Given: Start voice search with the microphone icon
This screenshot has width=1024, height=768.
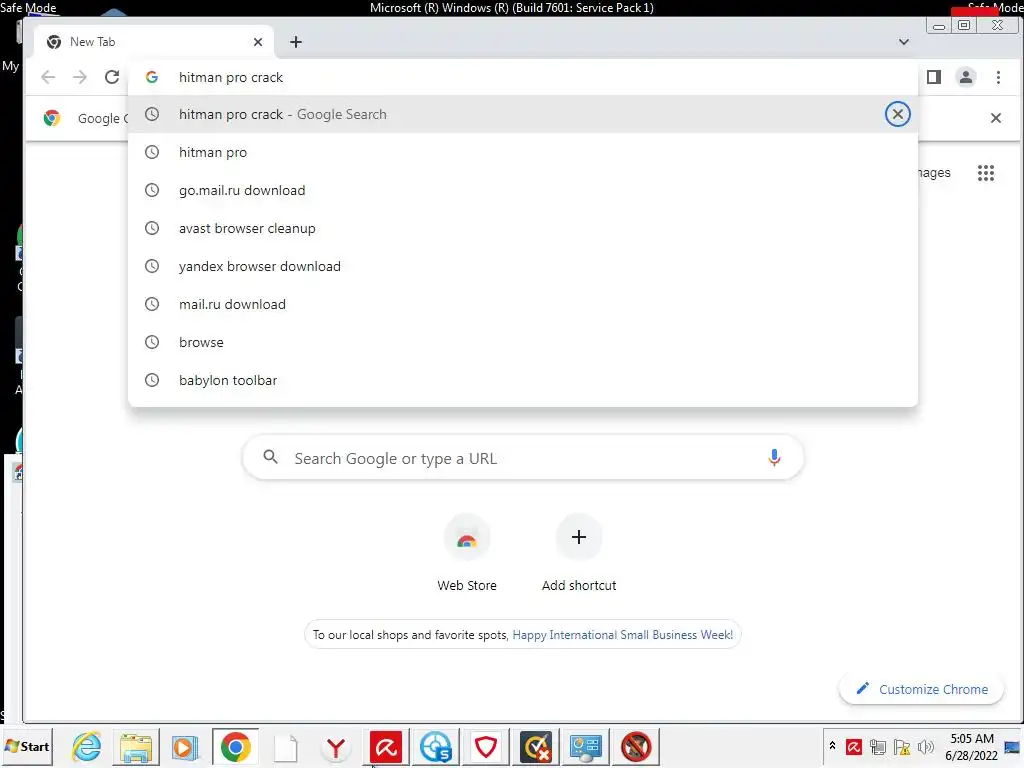Looking at the screenshot, I should [774, 458].
